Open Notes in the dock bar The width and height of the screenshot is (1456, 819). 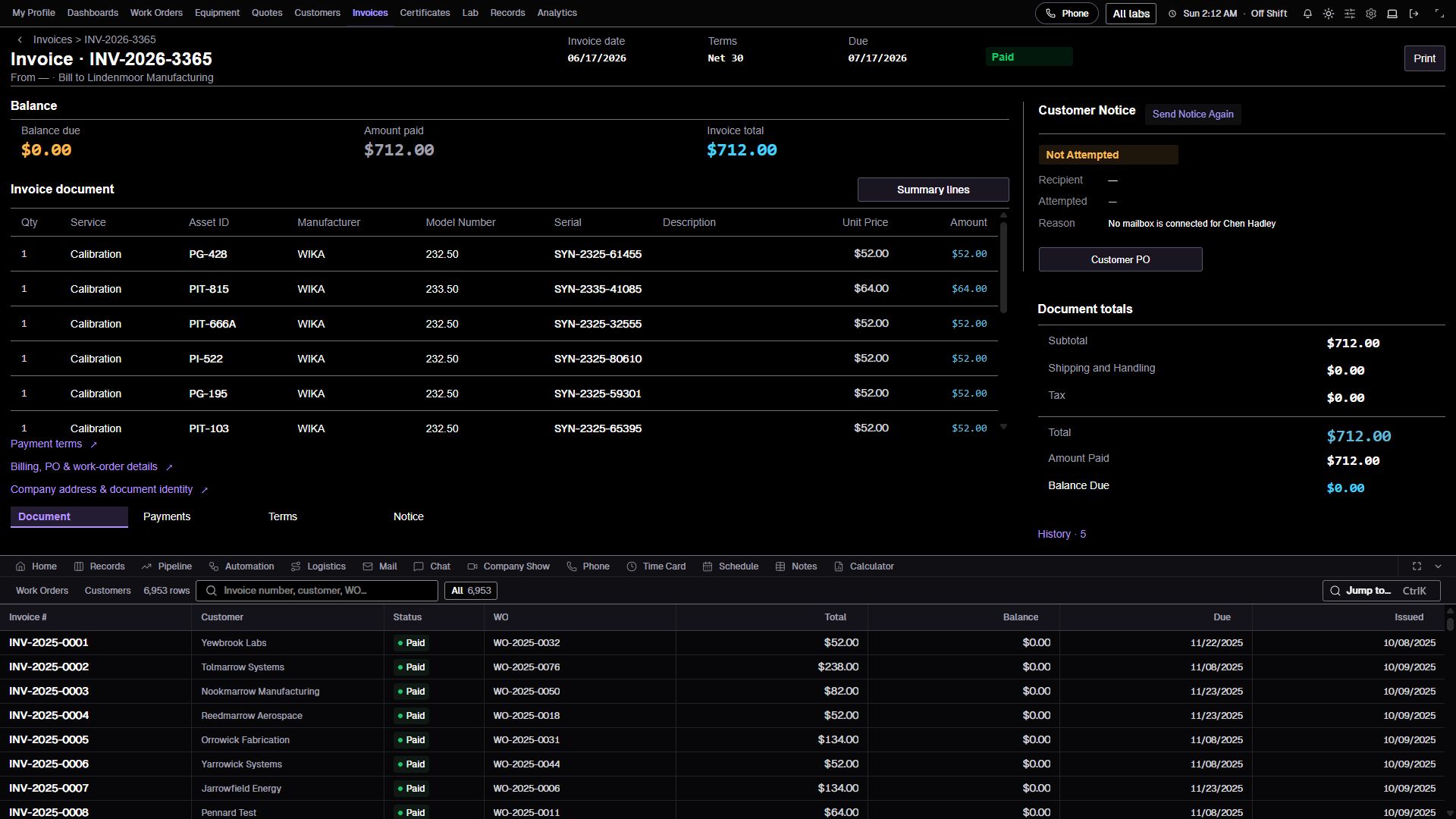(x=795, y=566)
